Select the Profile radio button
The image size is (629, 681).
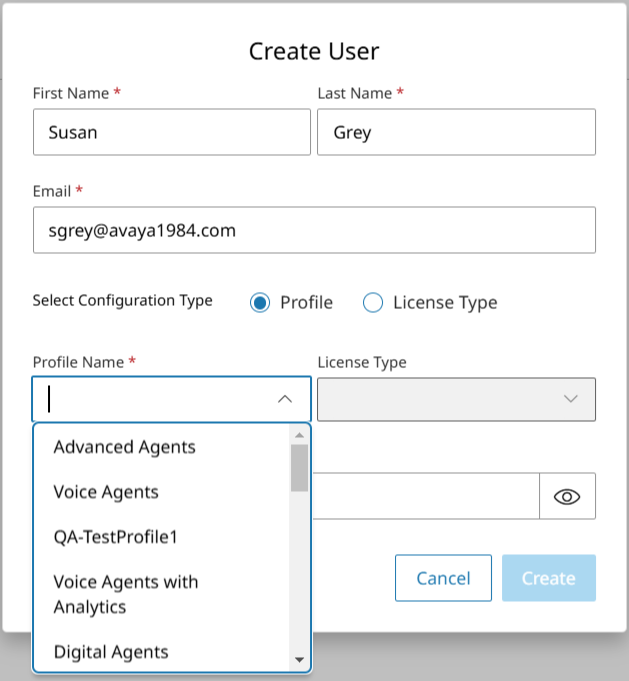[260, 302]
